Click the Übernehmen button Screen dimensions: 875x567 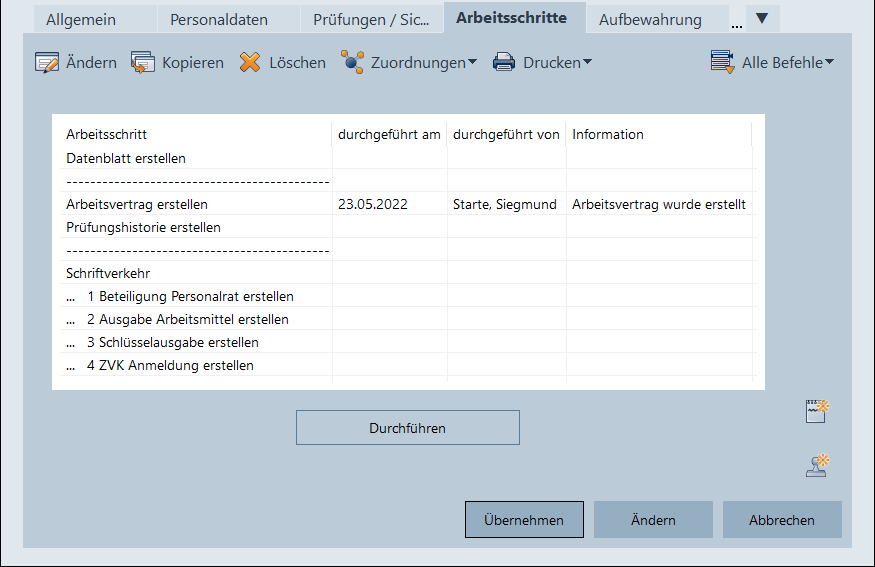pos(524,520)
